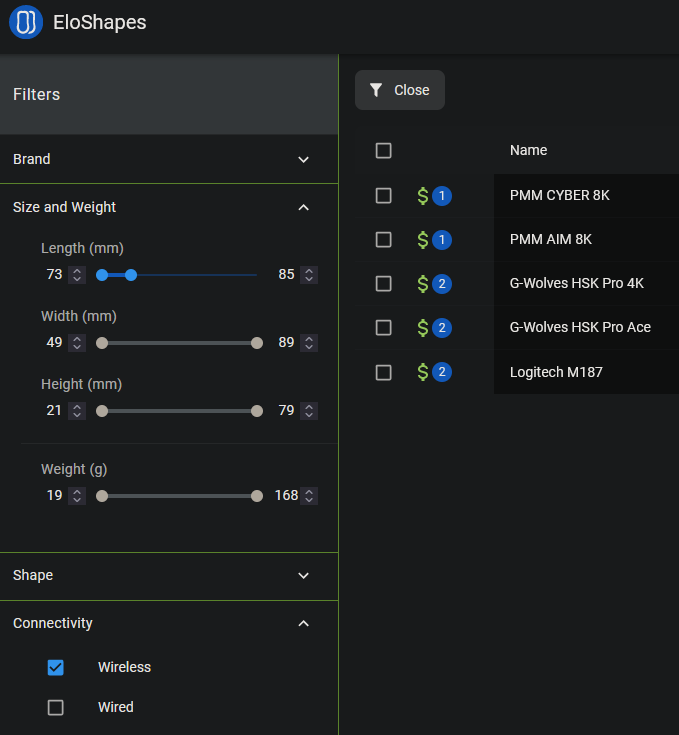Close the filters panel with Close button
Viewport: 679px width, 735px height.
pos(400,90)
